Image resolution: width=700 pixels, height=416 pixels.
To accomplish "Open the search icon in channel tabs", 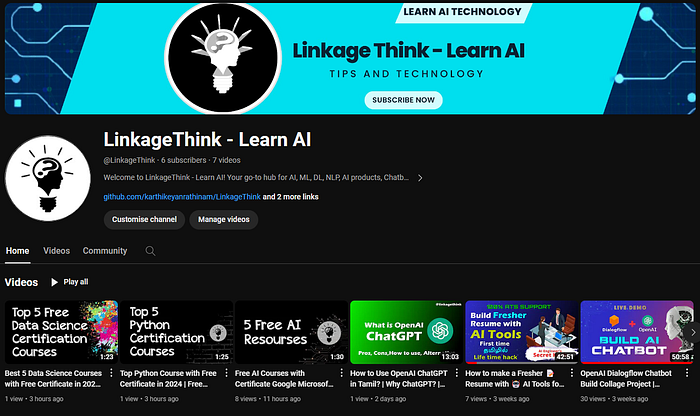I will [x=150, y=251].
